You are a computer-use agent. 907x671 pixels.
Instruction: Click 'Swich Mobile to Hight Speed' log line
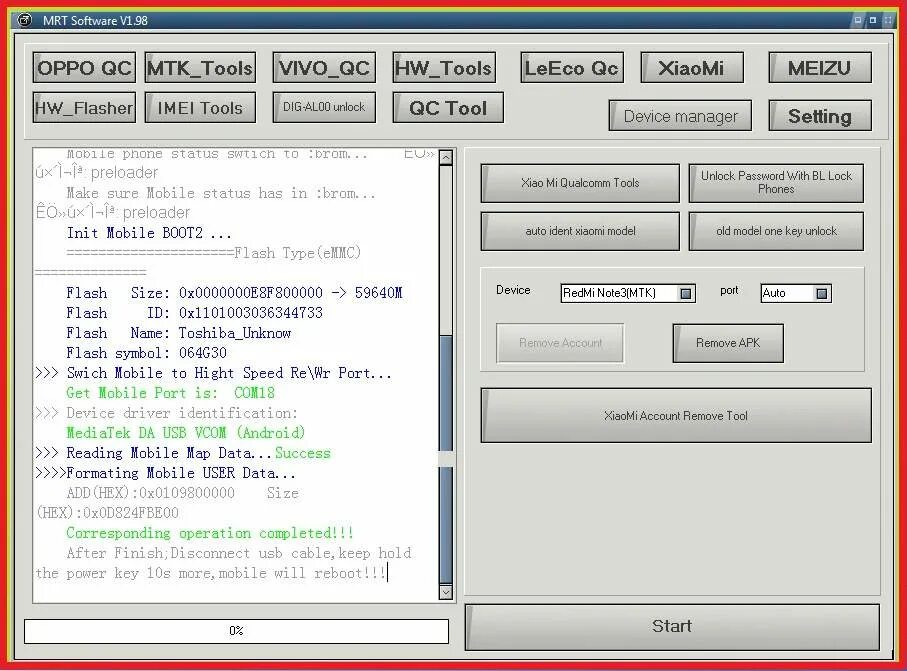(x=213, y=373)
